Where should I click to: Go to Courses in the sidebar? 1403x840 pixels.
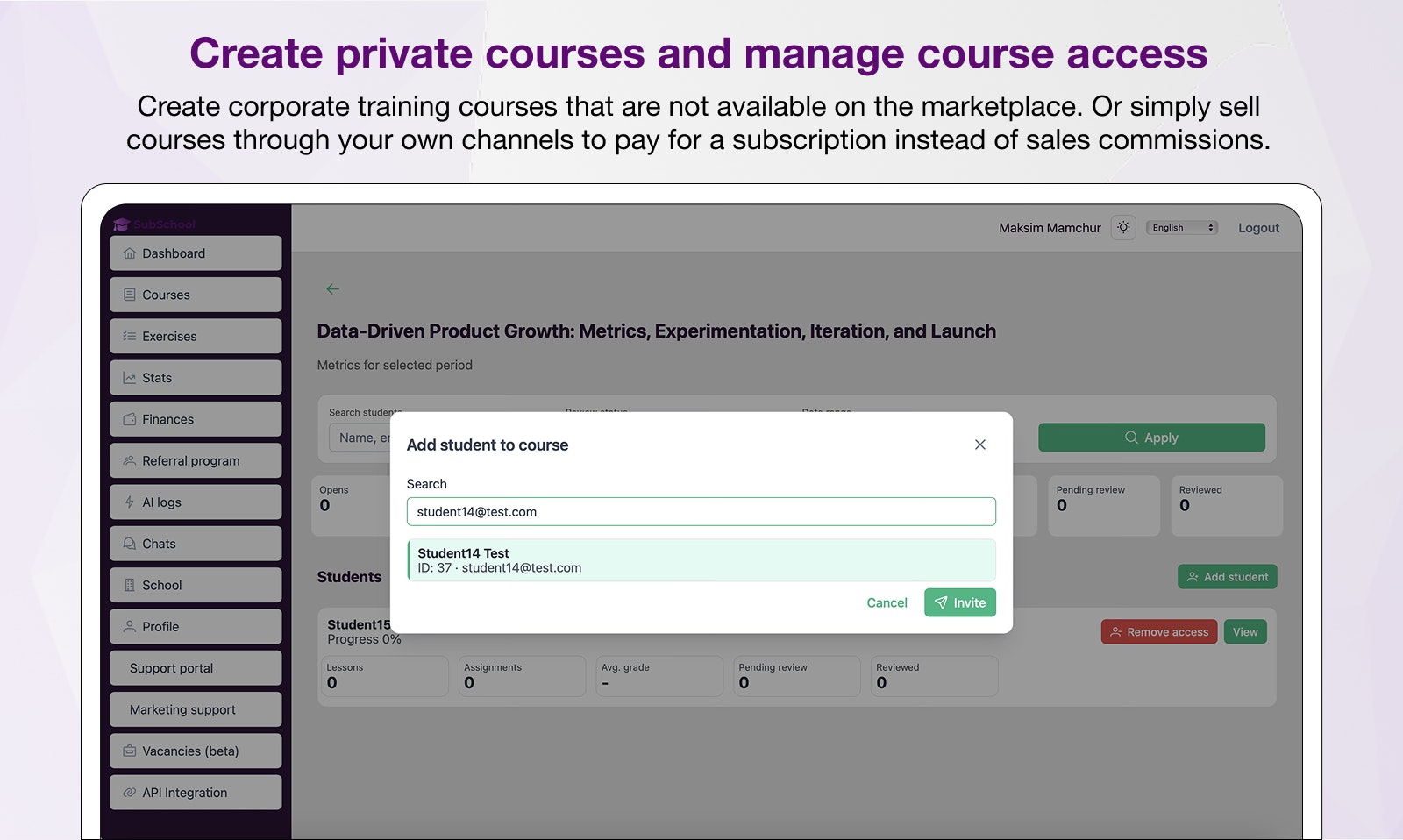pyautogui.click(x=196, y=295)
